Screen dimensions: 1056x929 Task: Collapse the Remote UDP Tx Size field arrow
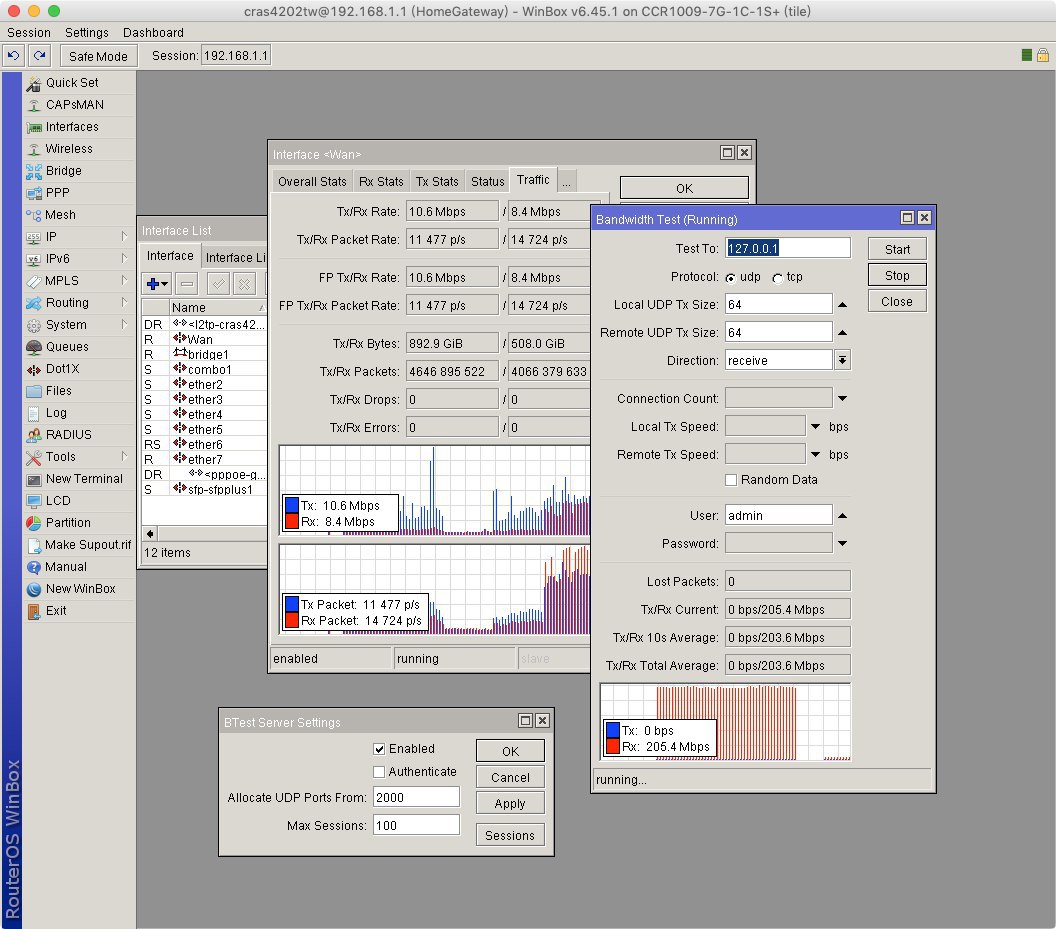point(843,333)
